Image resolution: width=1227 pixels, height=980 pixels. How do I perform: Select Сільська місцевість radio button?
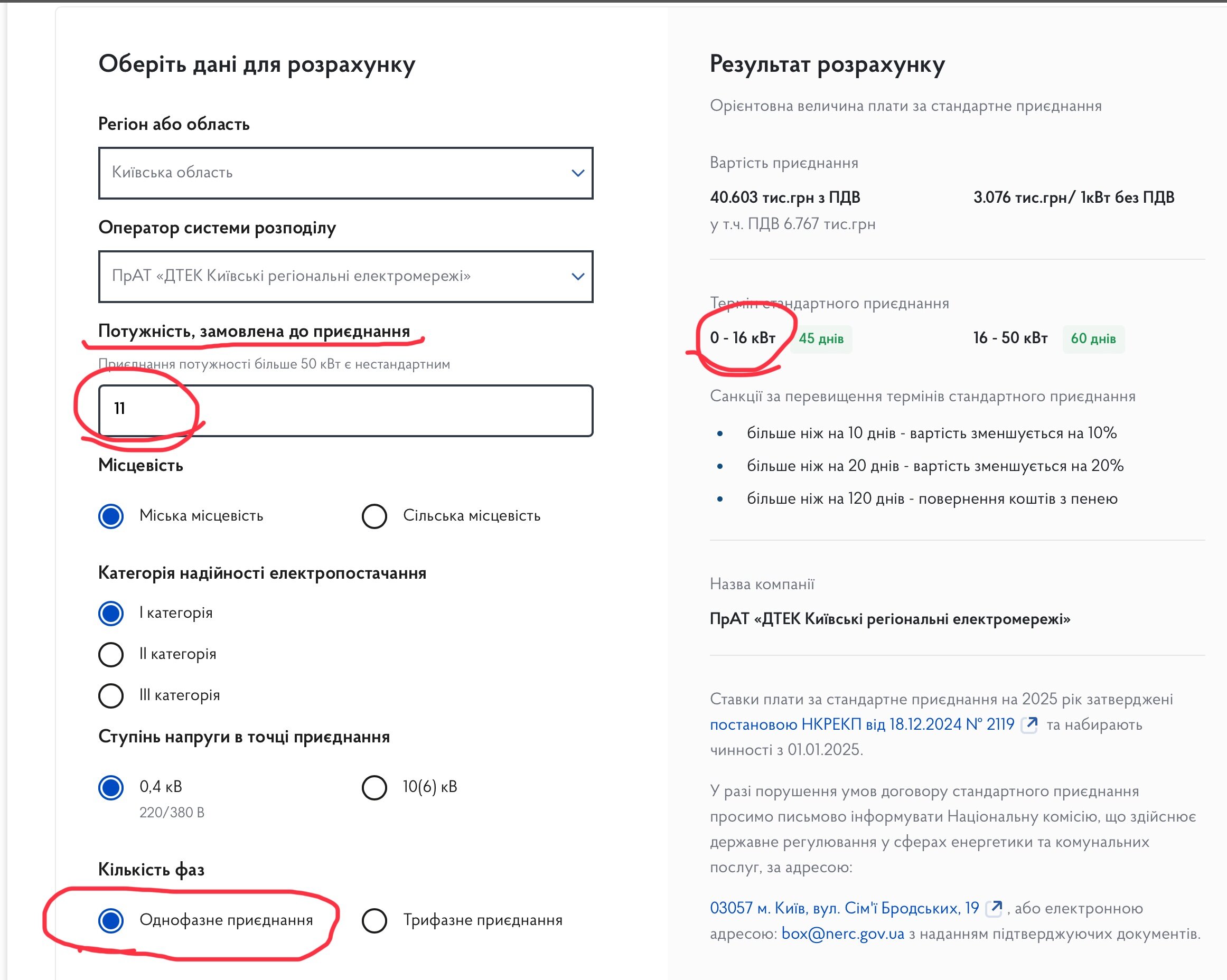pyautogui.click(x=374, y=516)
